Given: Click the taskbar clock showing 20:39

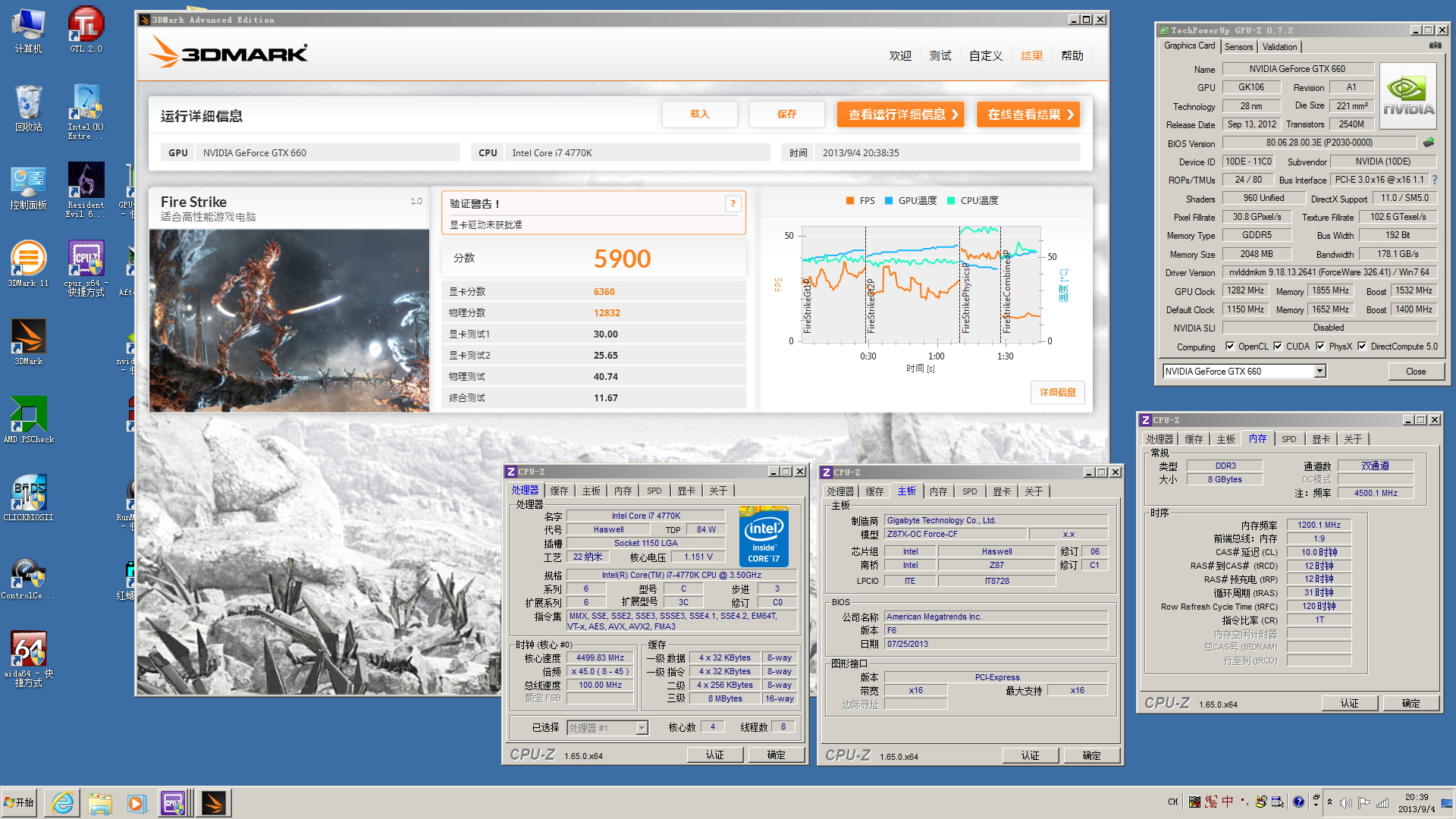Looking at the screenshot, I should 1416,803.
